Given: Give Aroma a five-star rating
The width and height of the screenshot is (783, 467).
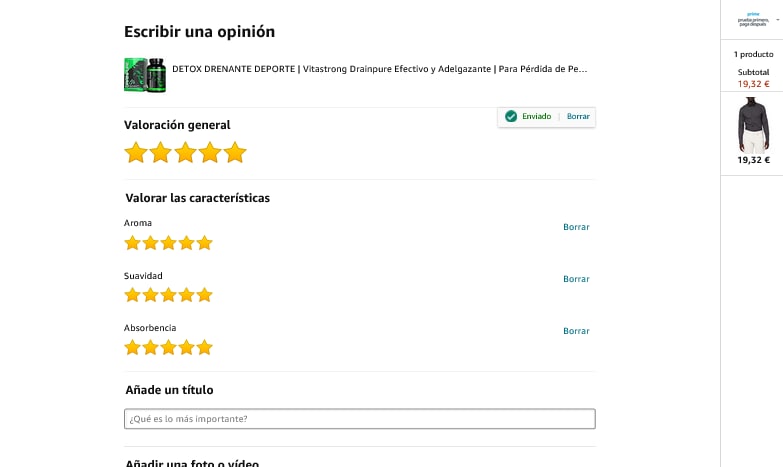Looking at the screenshot, I should [x=204, y=243].
